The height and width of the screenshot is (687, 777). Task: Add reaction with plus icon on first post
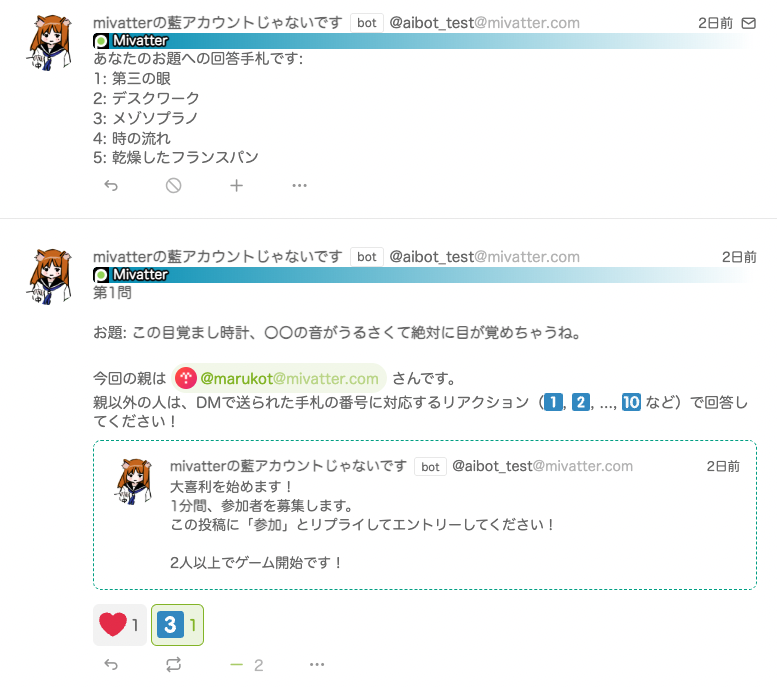(236, 185)
